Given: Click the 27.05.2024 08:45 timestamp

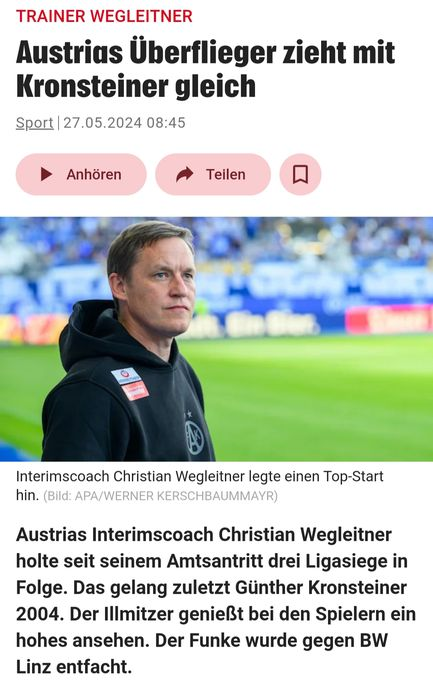Looking at the screenshot, I should pos(124,123).
